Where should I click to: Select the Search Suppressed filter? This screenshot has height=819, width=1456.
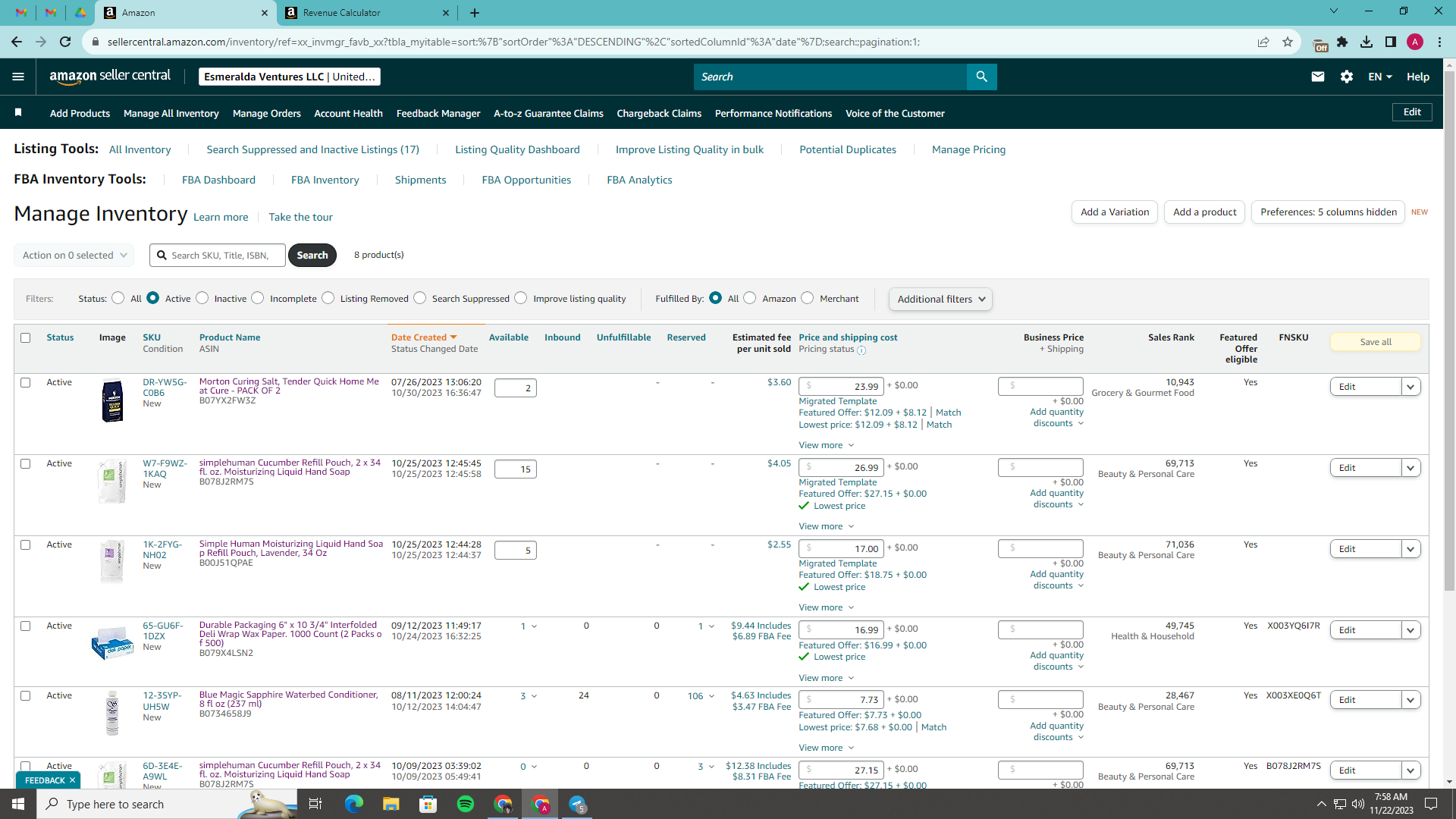pos(420,298)
